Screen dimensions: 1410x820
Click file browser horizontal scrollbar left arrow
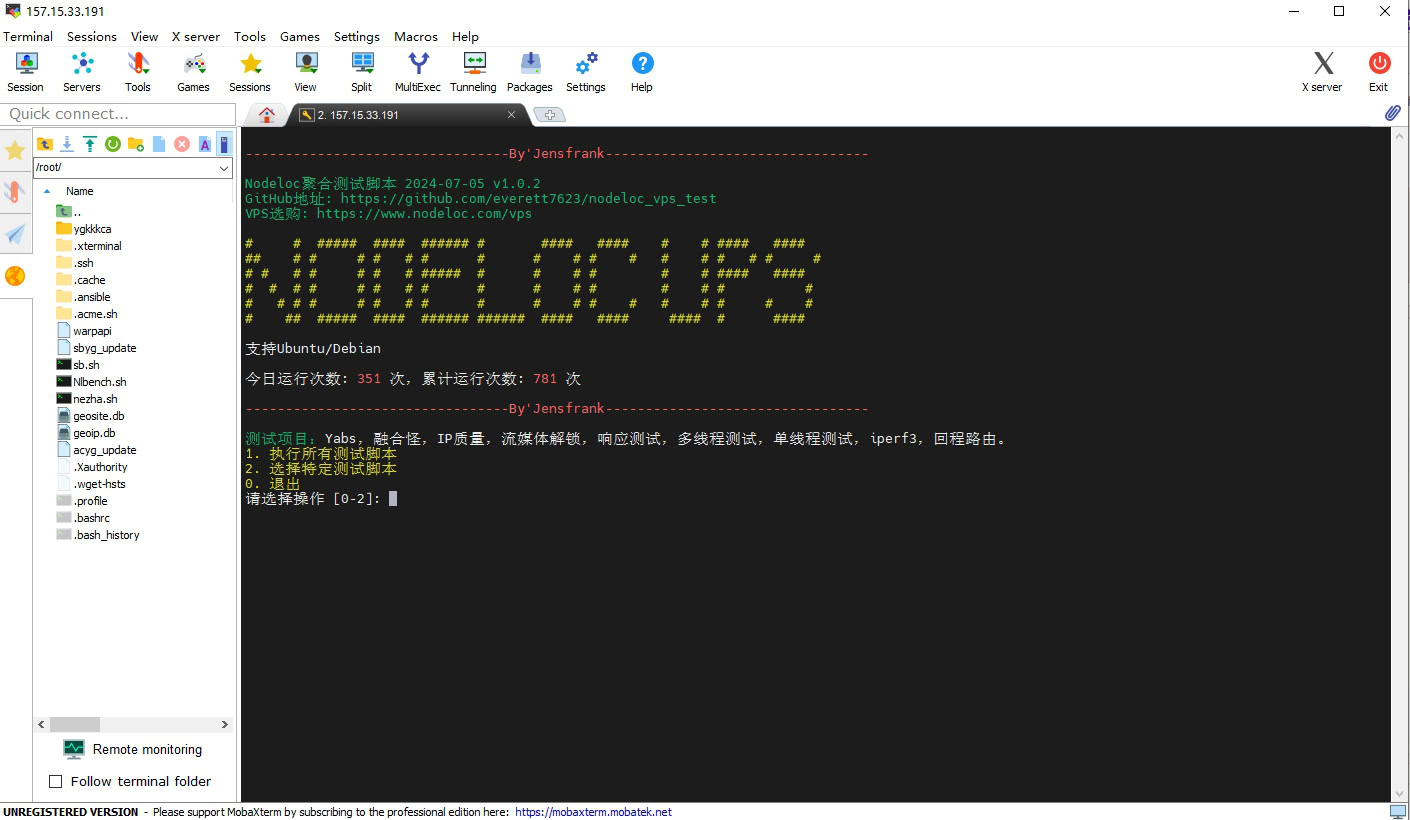click(x=42, y=724)
